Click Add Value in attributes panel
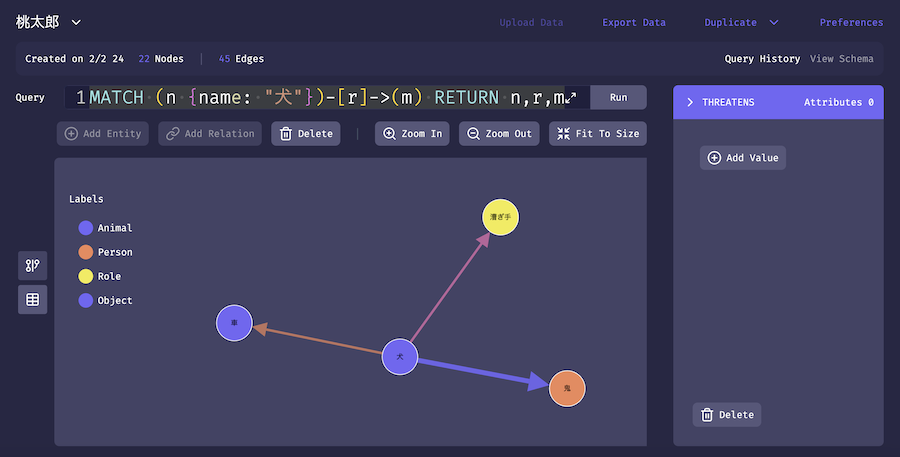900x457 pixels. [743, 158]
